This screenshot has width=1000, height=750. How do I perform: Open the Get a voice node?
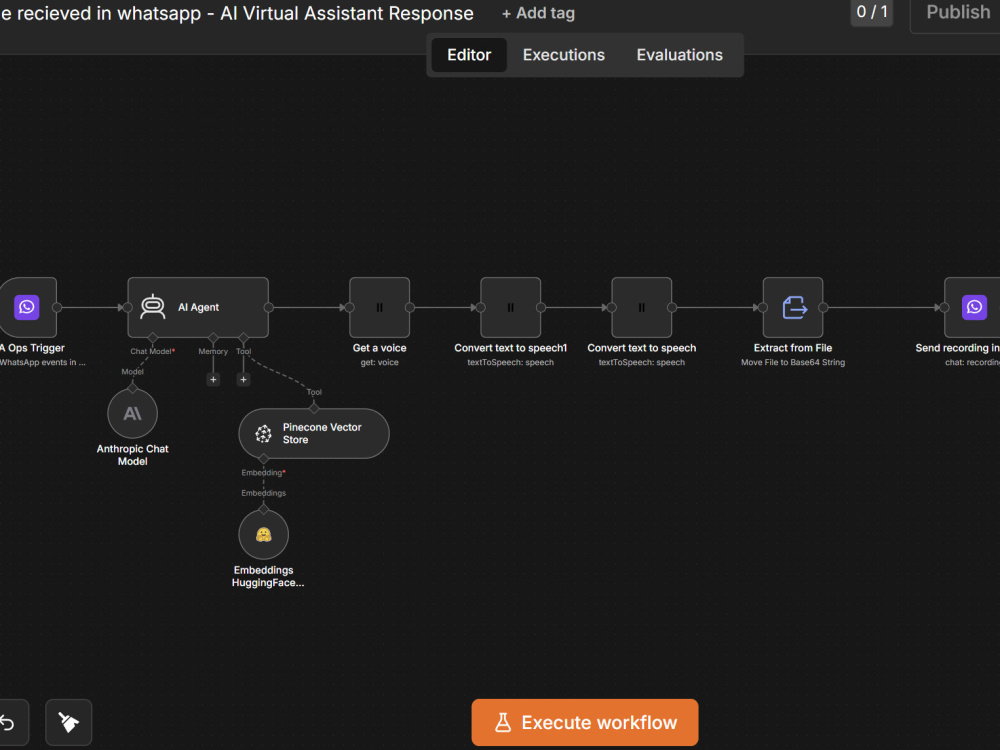point(379,307)
